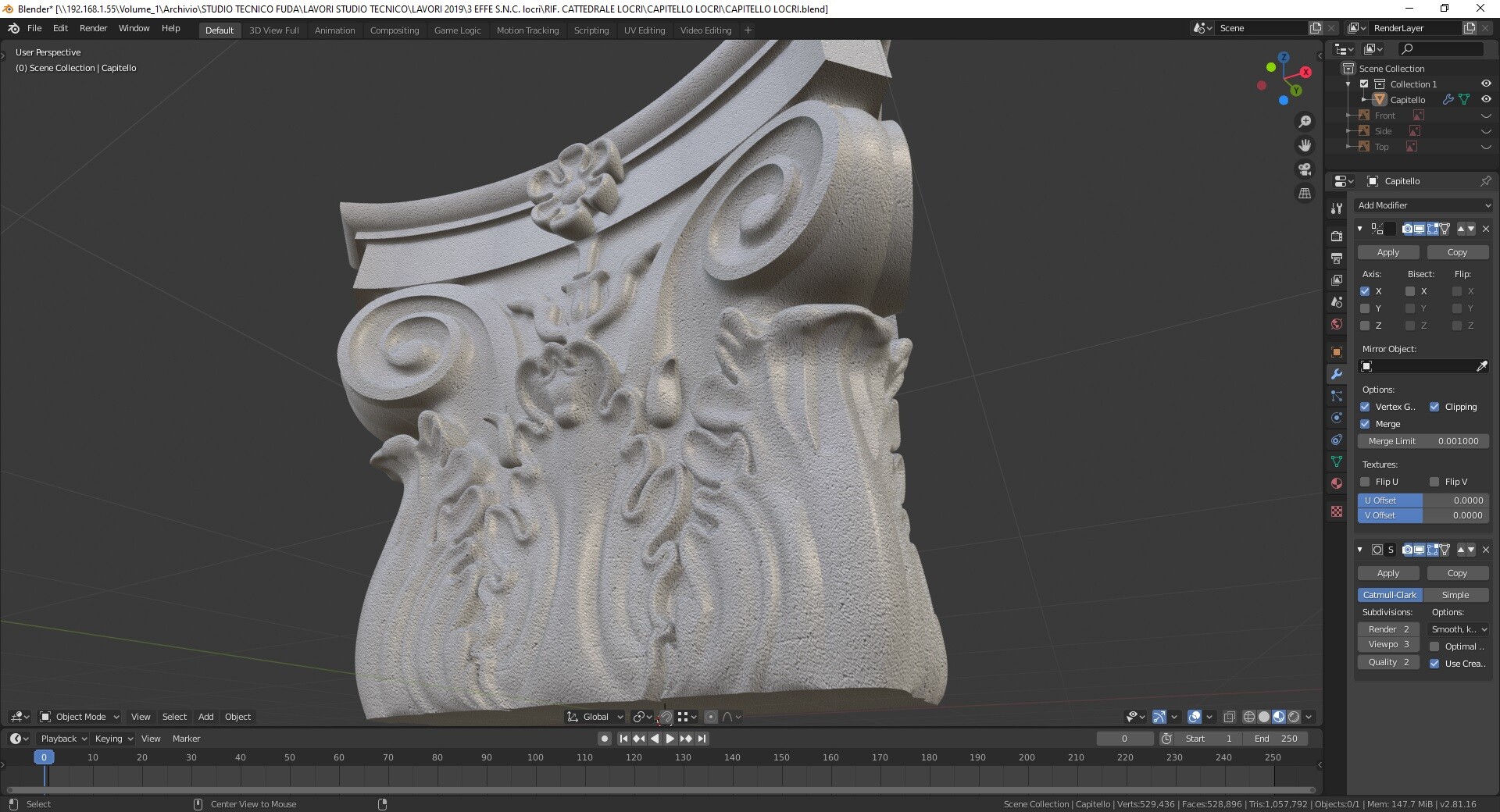This screenshot has width=1500, height=812.
Task: Open the Material properties tab
Action: point(1337,484)
